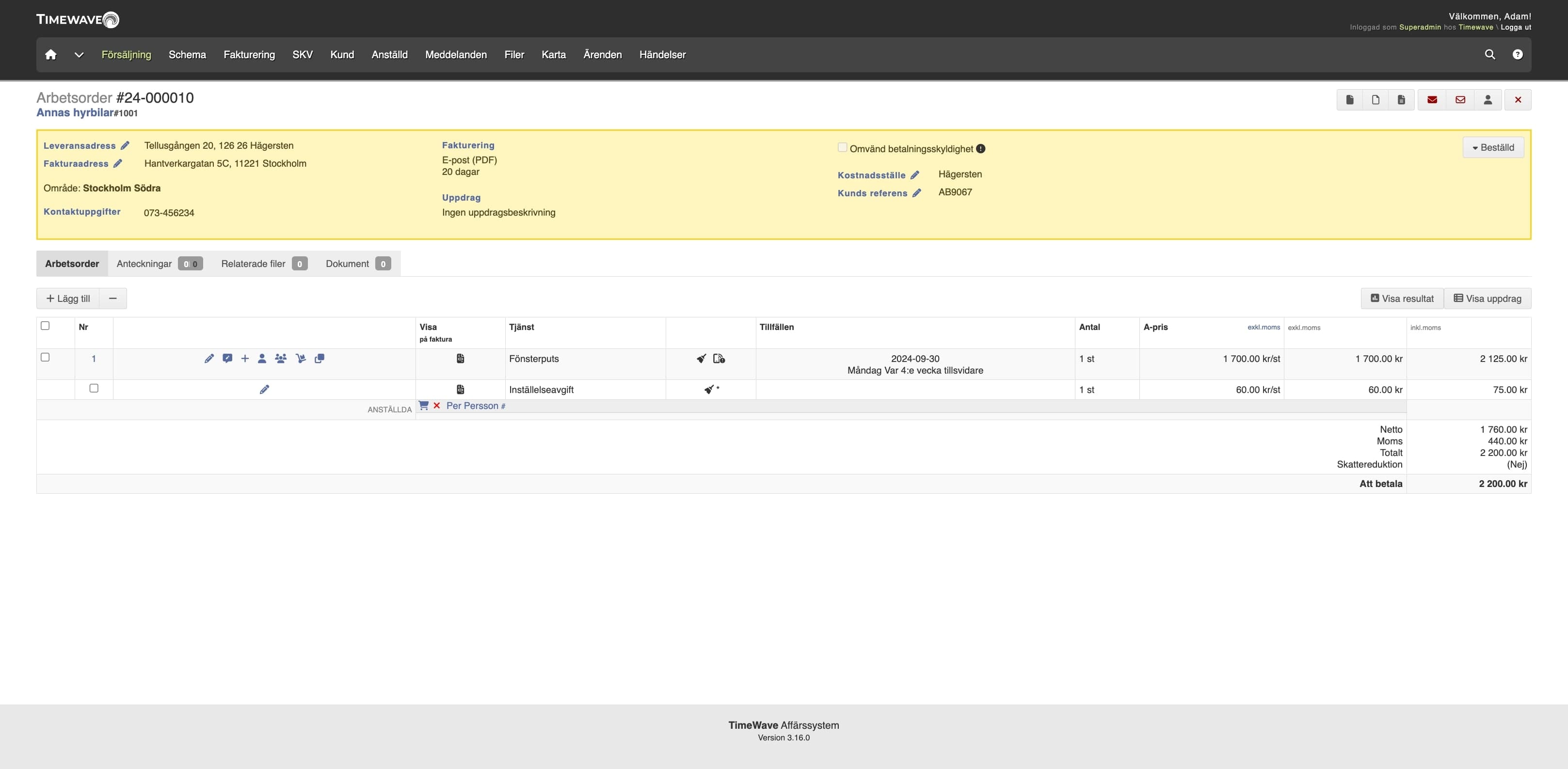This screenshot has height=769, width=1568.
Task: Click the broom icon on Inställelseavgift row
Action: pos(709,390)
